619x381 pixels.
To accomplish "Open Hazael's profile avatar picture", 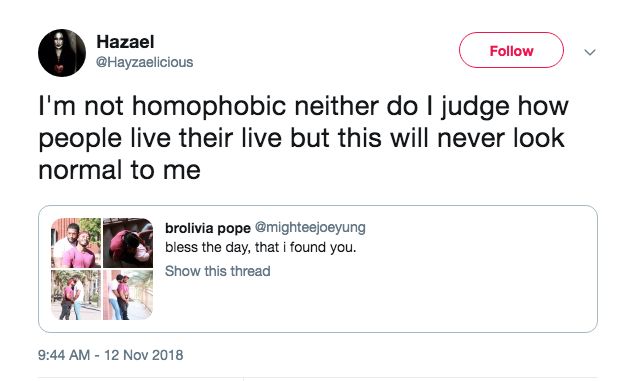I will click(x=62, y=53).
